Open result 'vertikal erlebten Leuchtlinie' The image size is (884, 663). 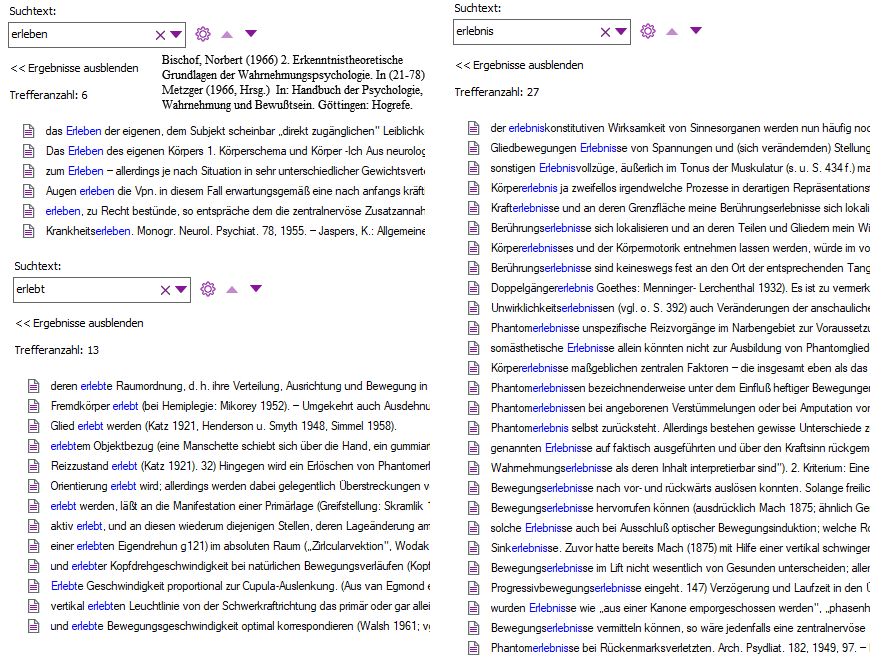(240, 606)
